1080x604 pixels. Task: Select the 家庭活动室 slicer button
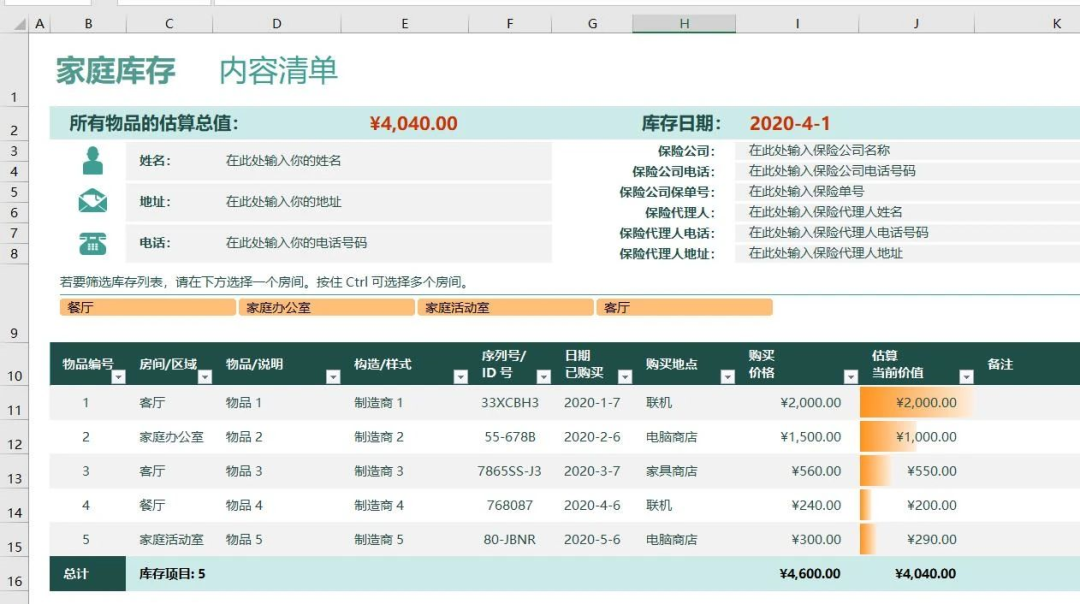506,307
